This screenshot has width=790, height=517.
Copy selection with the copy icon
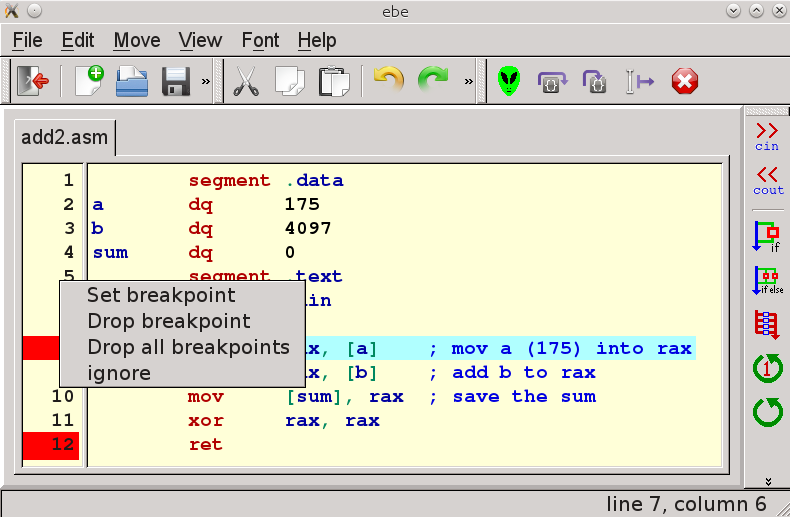[x=290, y=81]
